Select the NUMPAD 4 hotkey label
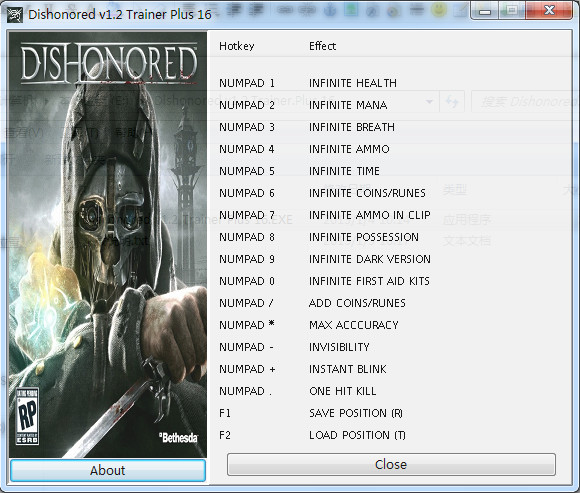Image resolution: width=580 pixels, height=493 pixels. tap(247, 149)
